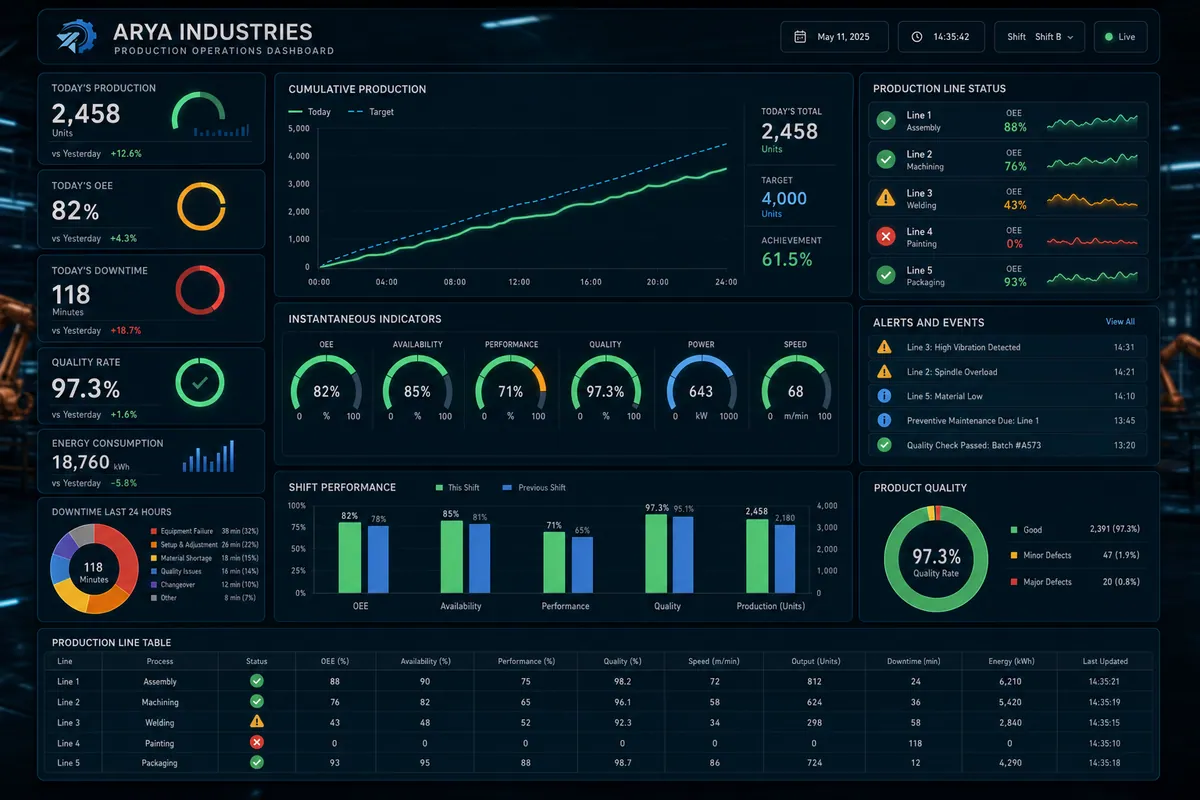The height and width of the screenshot is (800, 1200).
Task: Sort table by Energy (kWh) column header
Action: [1009, 661]
